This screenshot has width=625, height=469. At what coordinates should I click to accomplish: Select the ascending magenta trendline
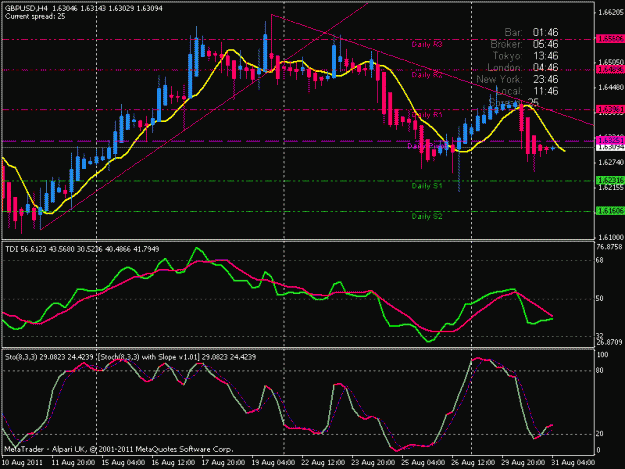(203, 115)
